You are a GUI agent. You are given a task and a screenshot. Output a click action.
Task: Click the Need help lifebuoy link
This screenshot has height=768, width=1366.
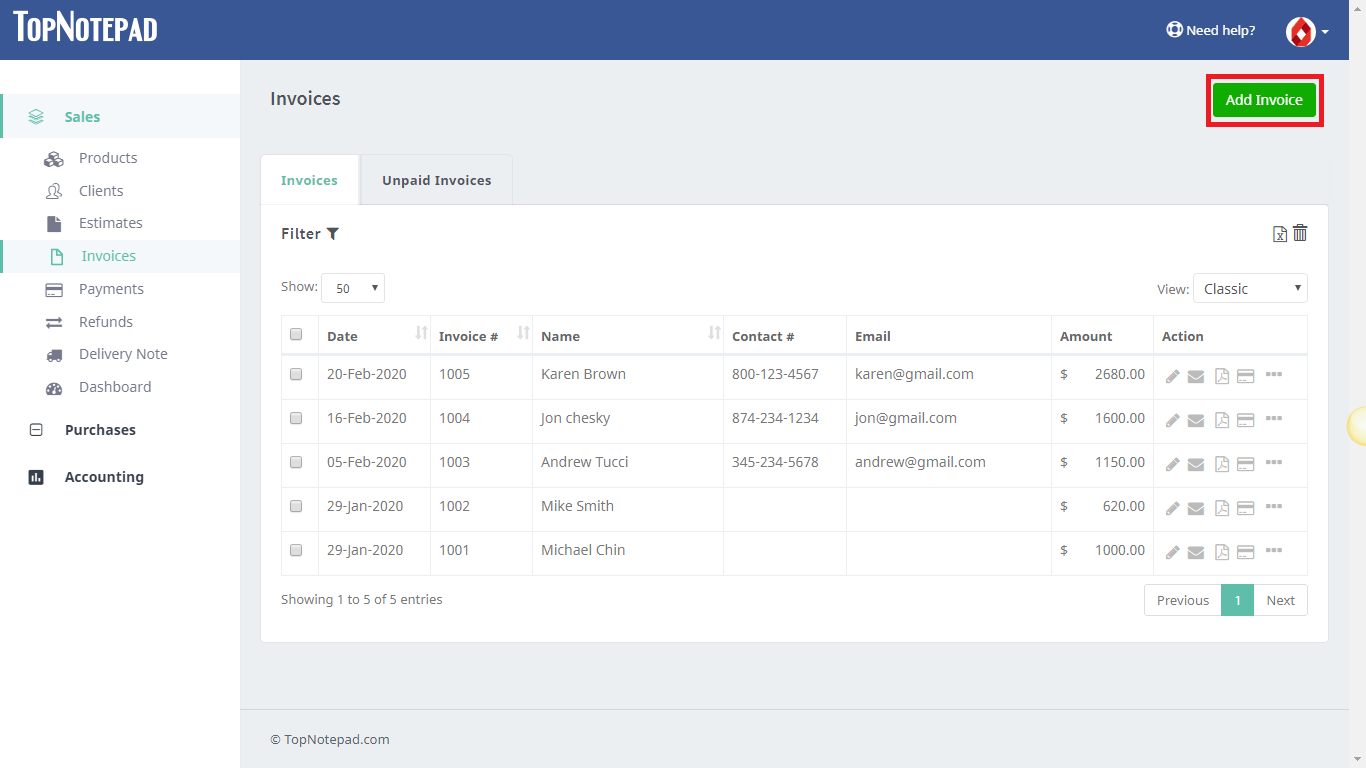(1211, 30)
